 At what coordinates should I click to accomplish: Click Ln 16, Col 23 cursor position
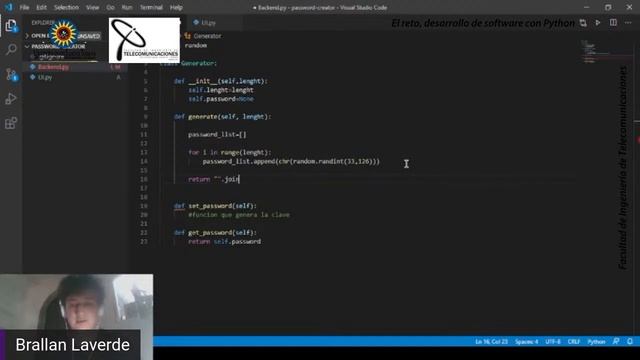[x=491, y=341]
